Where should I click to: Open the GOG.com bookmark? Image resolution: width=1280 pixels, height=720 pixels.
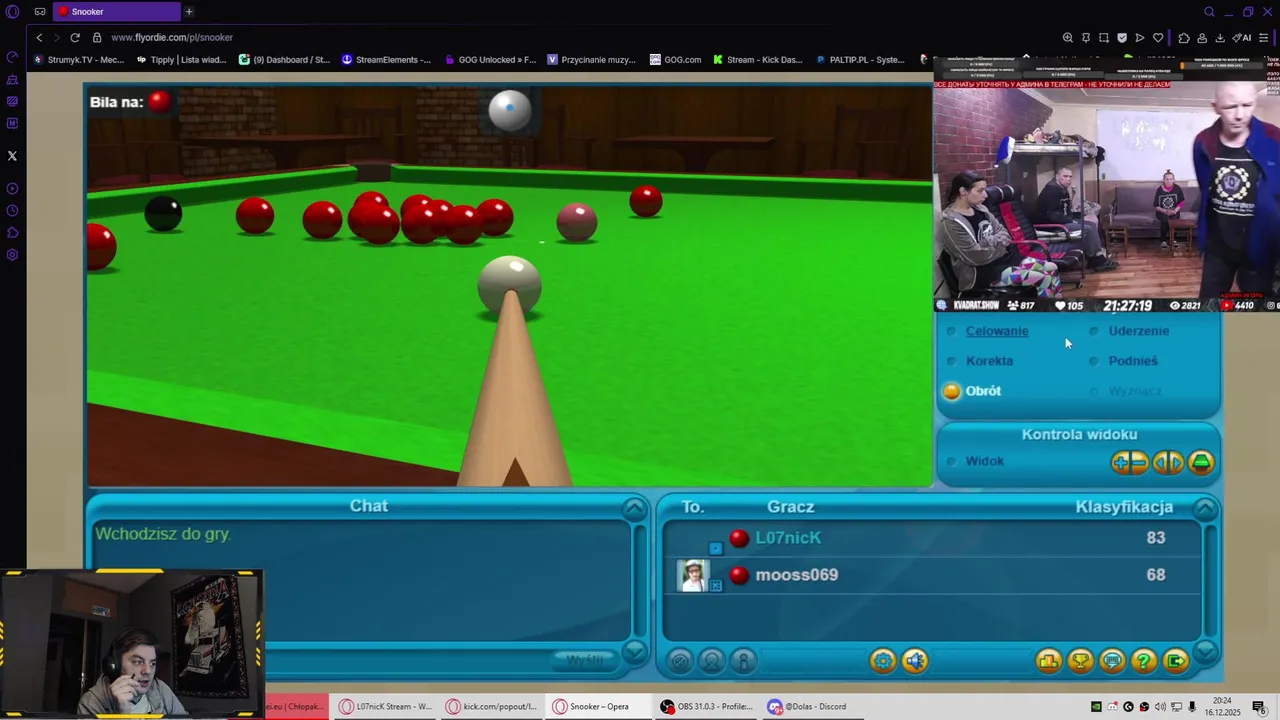[x=675, y=60]
